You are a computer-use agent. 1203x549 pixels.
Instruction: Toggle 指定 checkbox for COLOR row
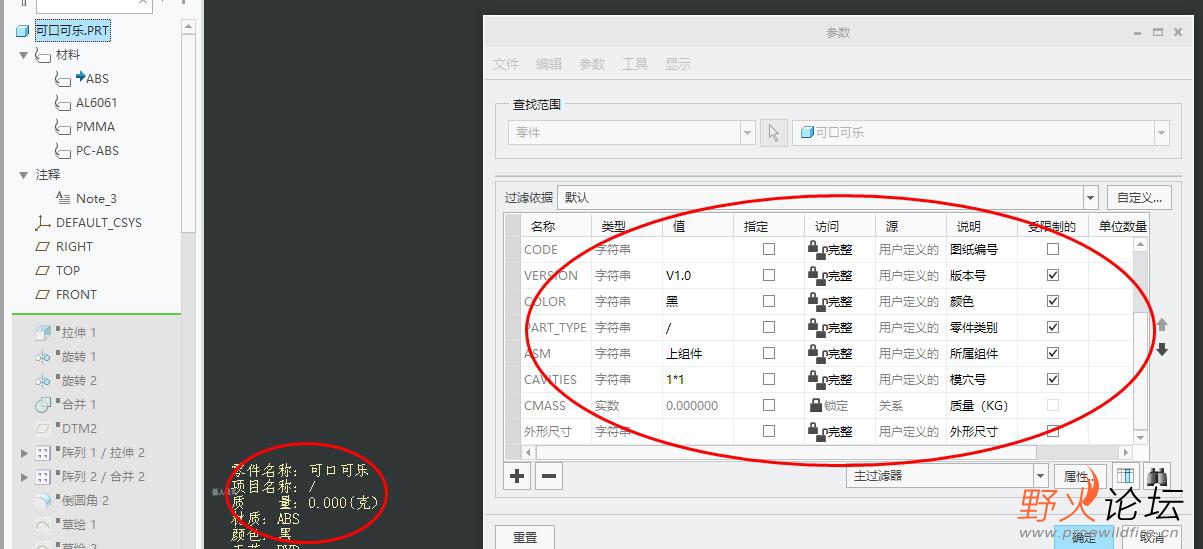tap(768, 301)
